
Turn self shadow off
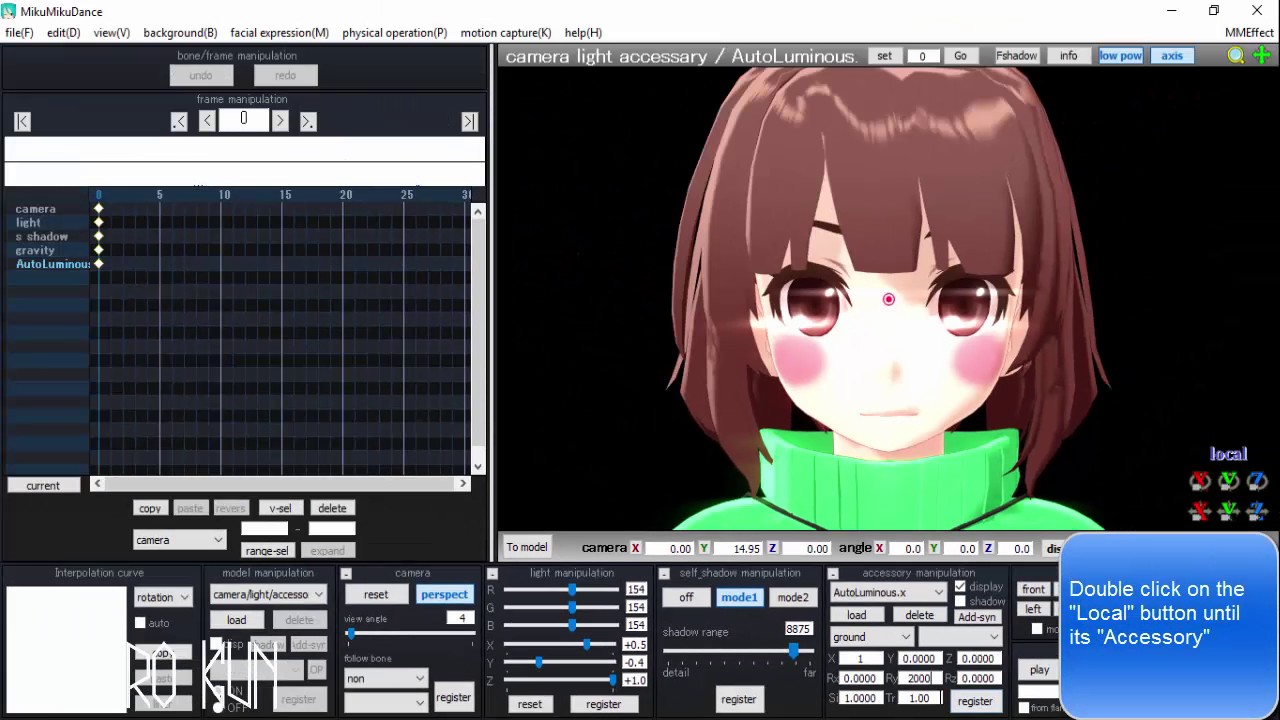pyautogui.click(x=686, y=598)
